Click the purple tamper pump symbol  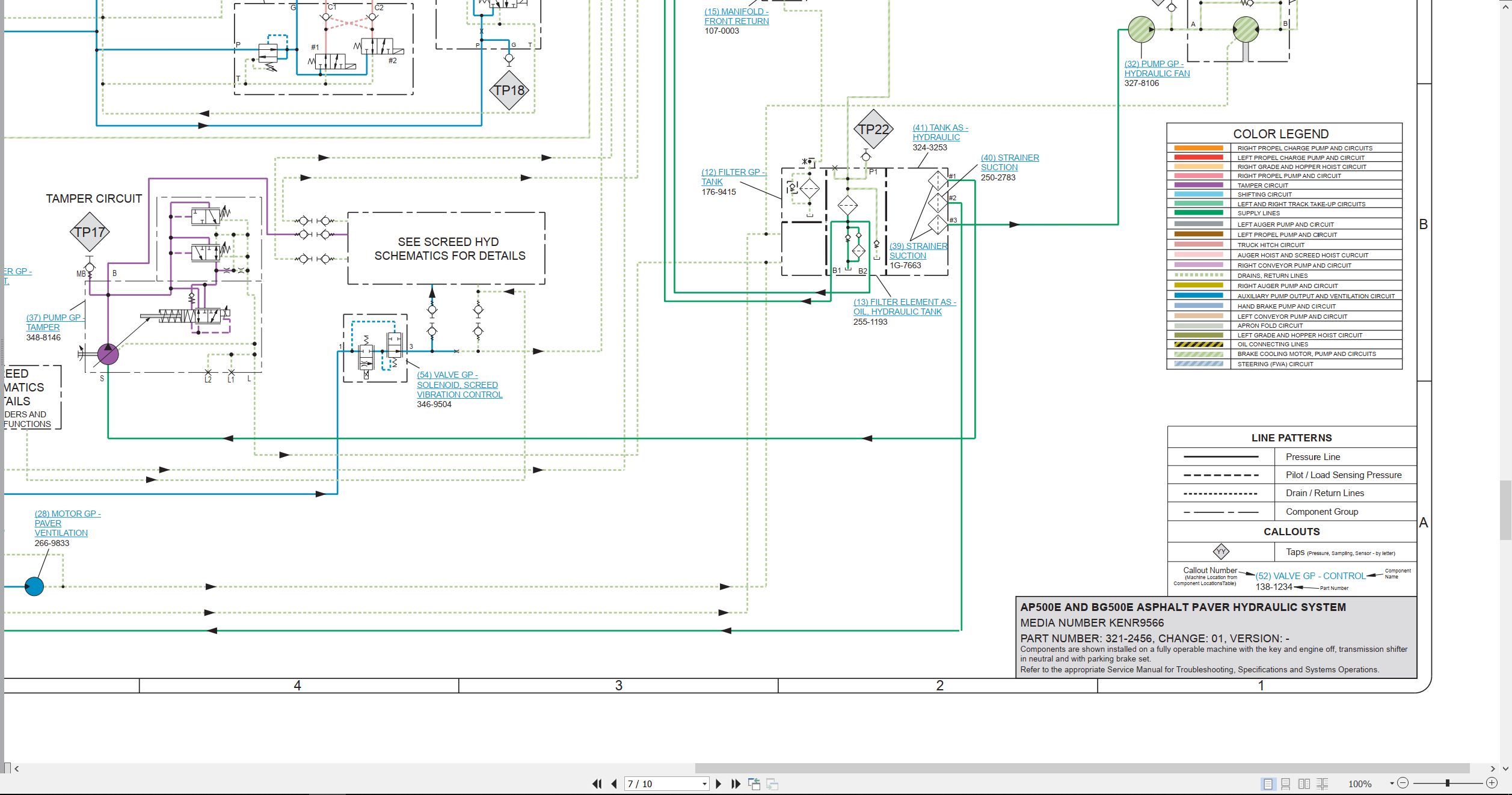pyautogui.click(x=108, y=354)
